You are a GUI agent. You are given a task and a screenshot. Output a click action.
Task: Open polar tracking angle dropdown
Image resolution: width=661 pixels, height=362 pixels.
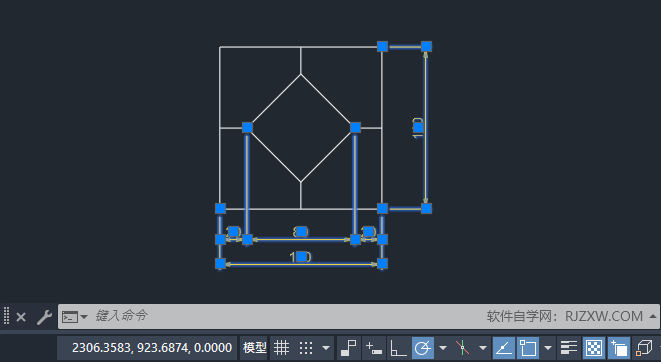tap(443, 348)
